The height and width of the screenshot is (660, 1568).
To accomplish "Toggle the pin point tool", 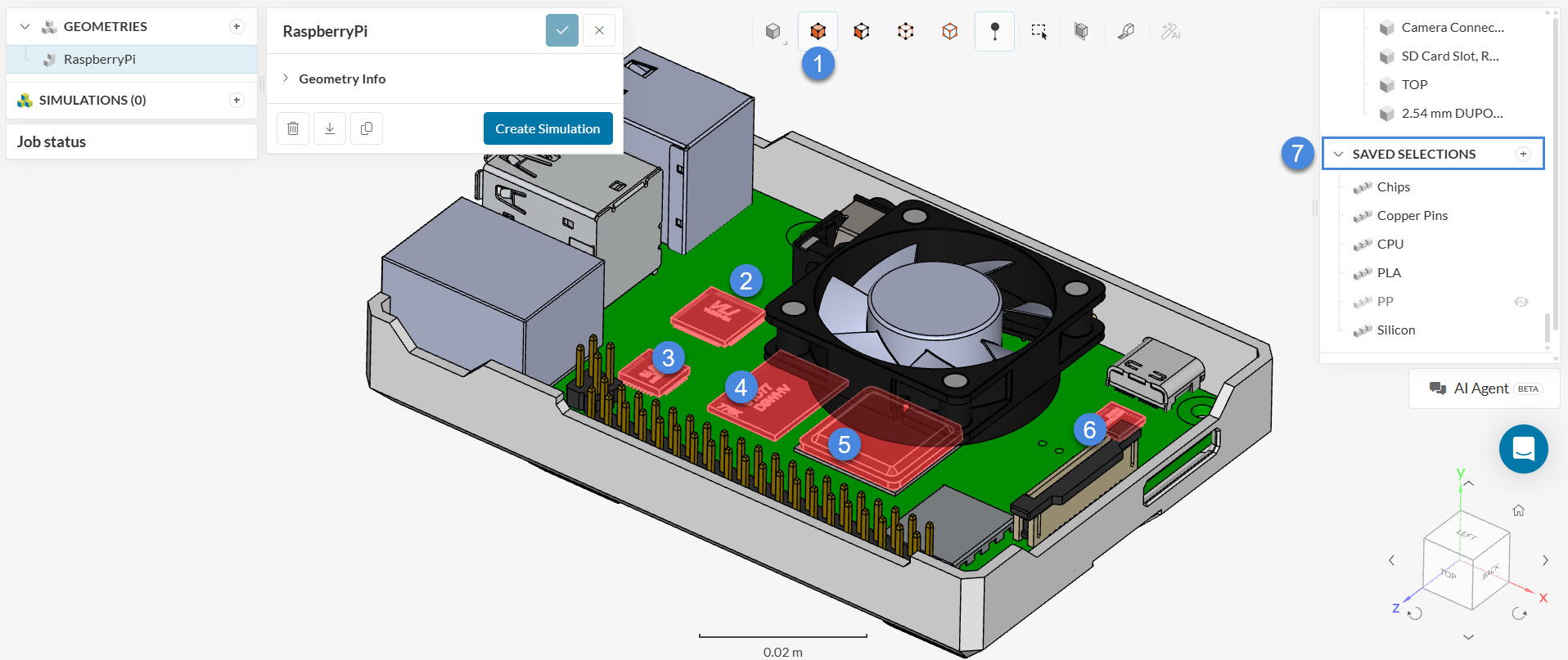I will pos(994,32).
